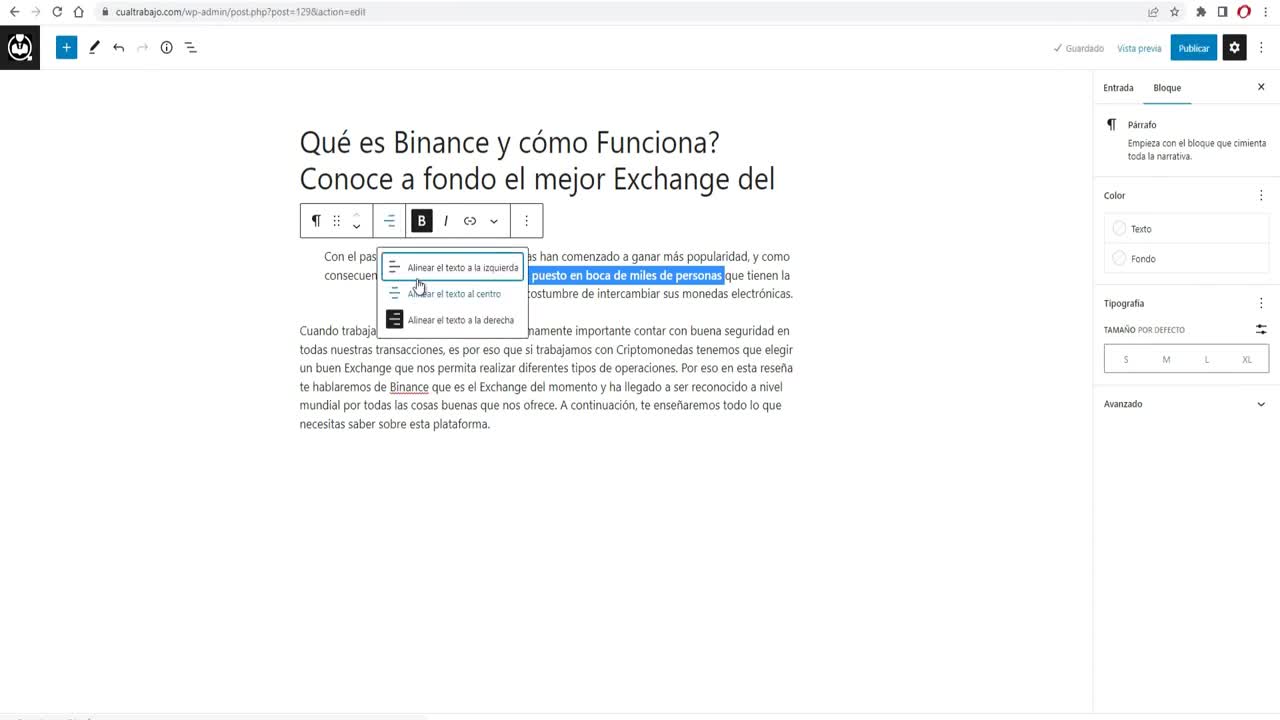Choose Alinear el texto a la derecha
This screenshot has height=720, width=1280.
(452, 320)
